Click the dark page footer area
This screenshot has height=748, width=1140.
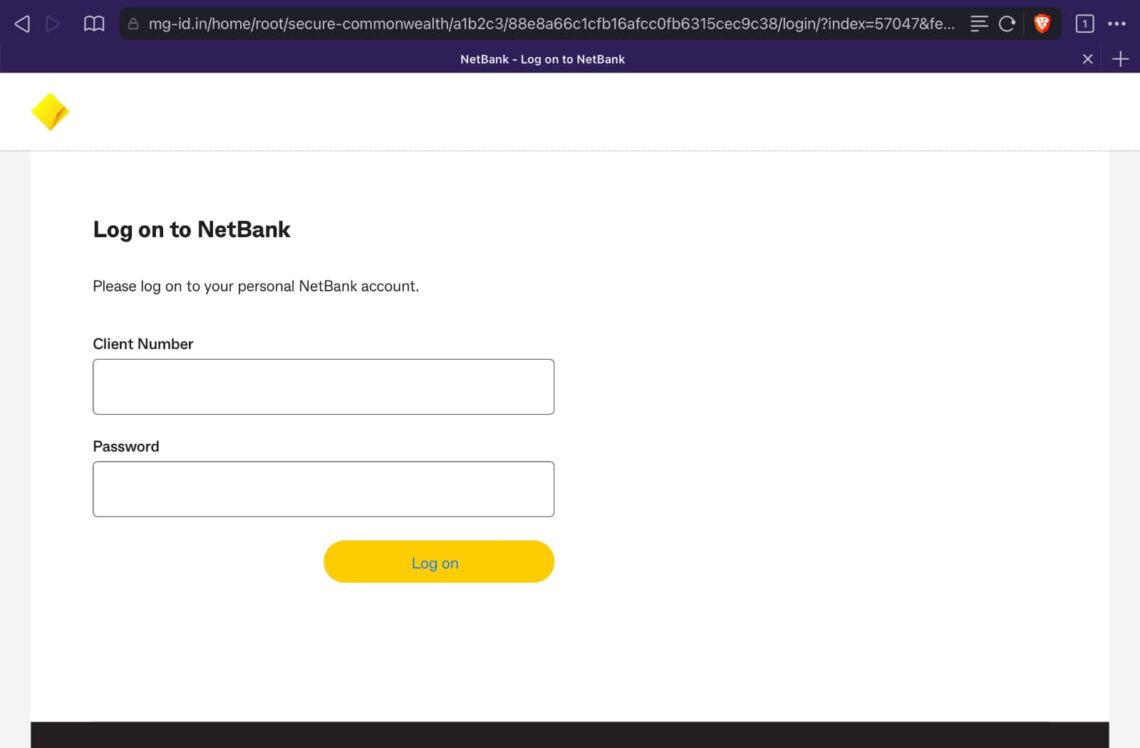[570, 732]
